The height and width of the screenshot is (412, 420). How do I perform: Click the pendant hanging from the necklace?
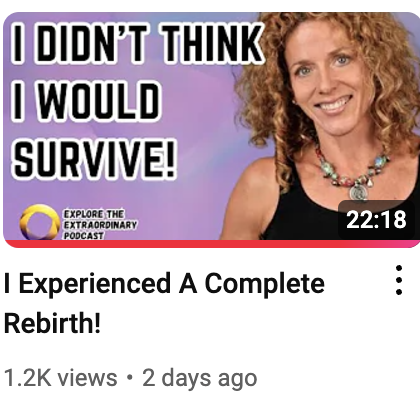[x=359, y=192]
